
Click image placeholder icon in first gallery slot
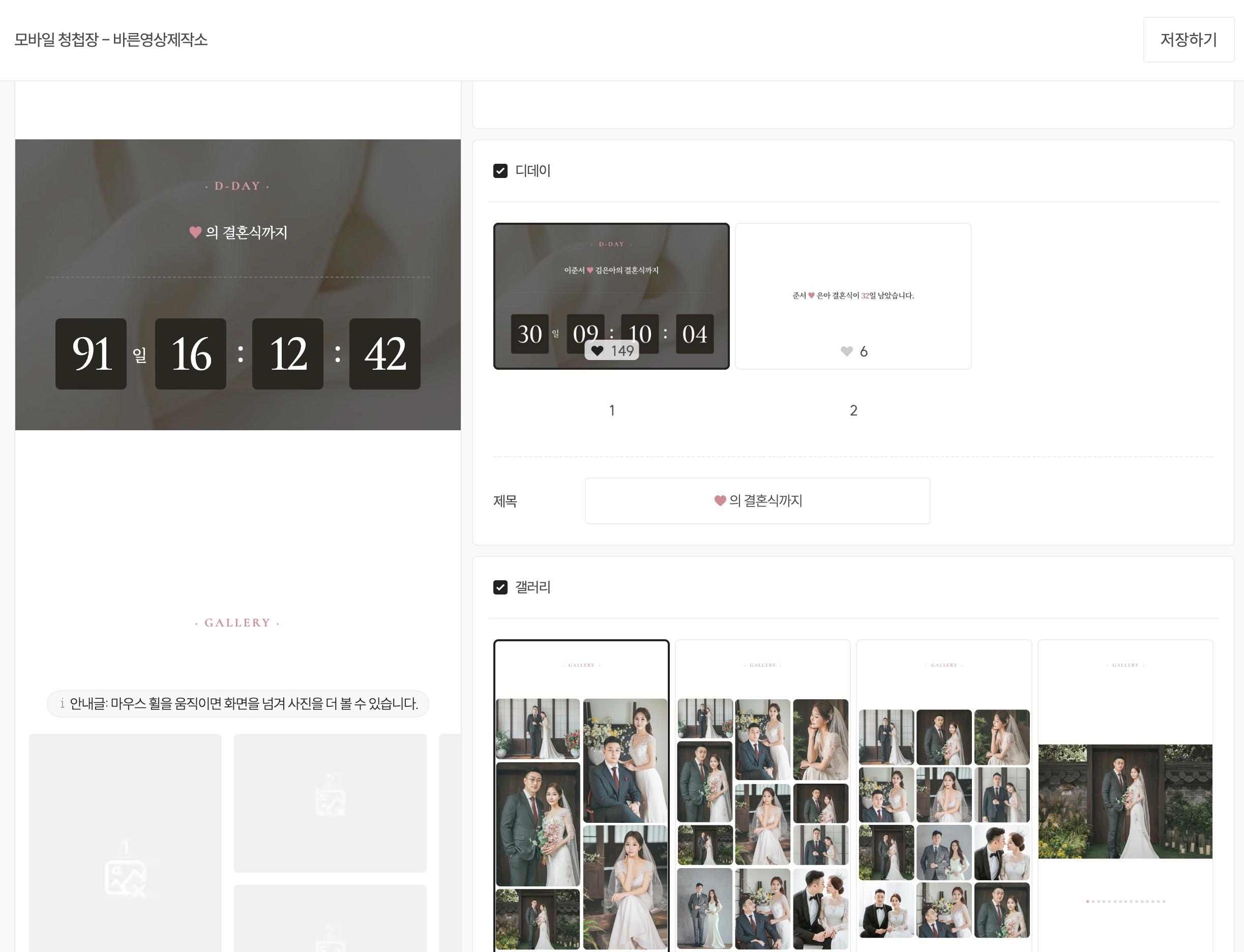(x=125, y=877)
